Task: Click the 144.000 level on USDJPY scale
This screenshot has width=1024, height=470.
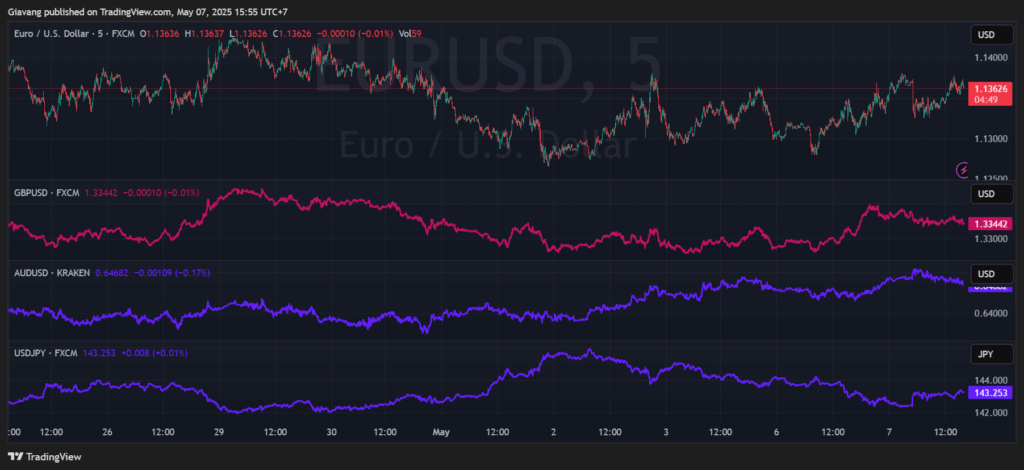Action: pos(989,381)
